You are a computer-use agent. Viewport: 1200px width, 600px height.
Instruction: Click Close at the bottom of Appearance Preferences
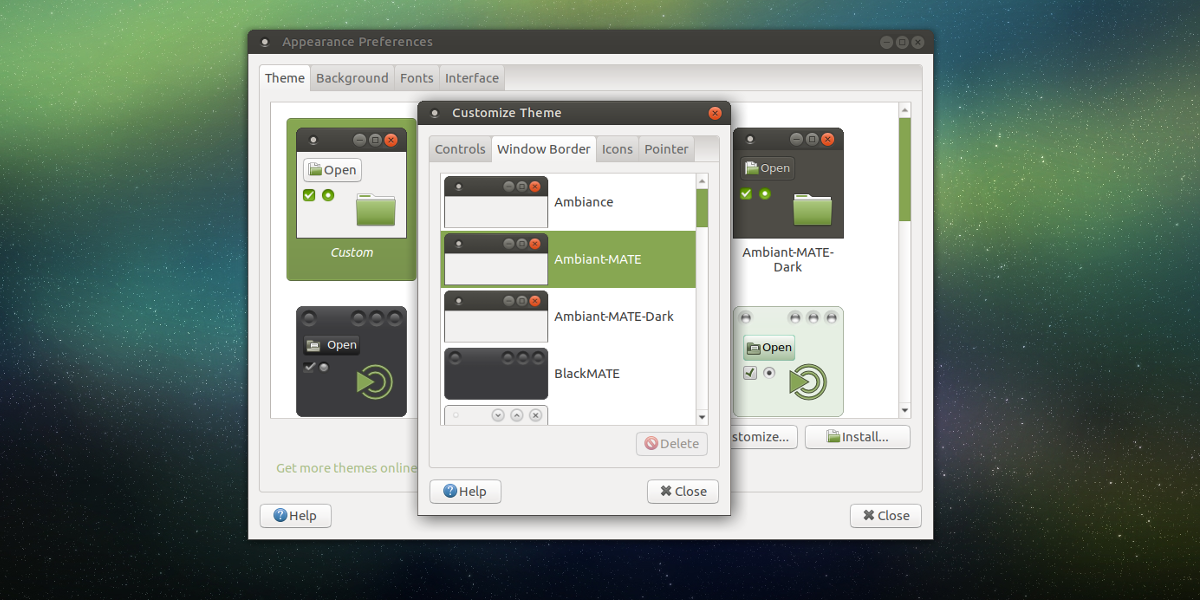point(886,516)
